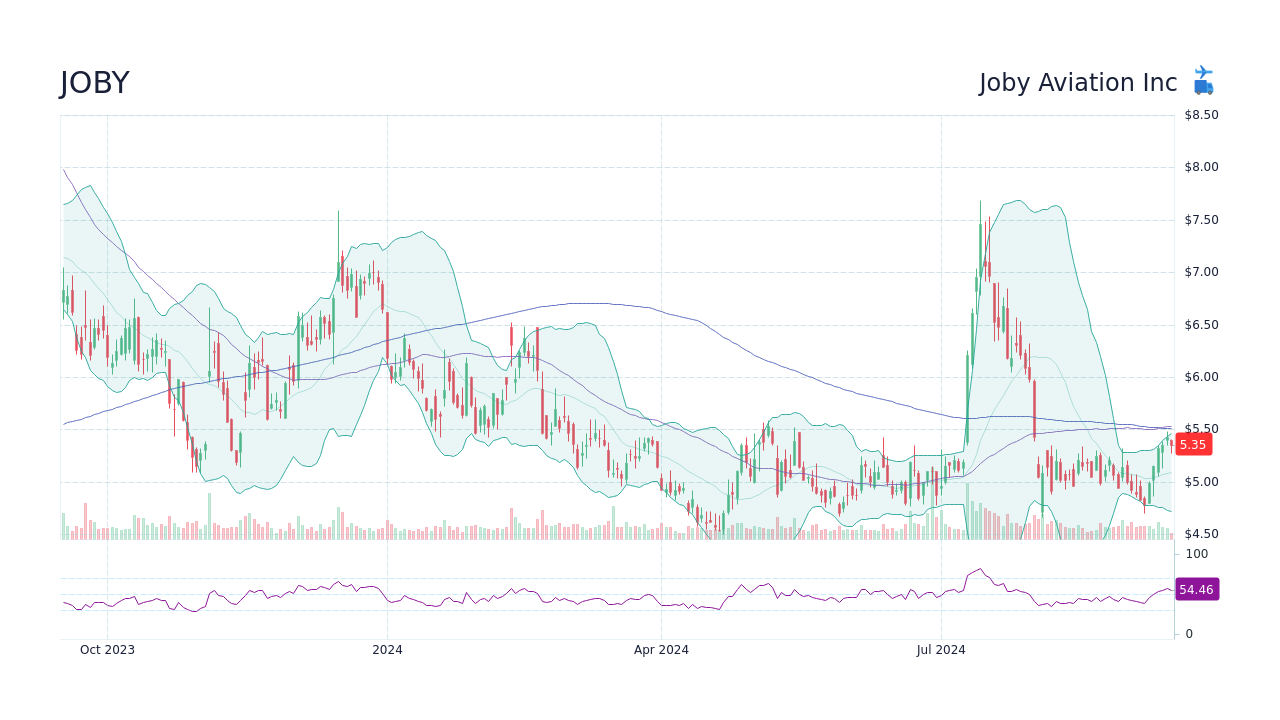Click the red 5.35 current price badge

point(1193,445)
